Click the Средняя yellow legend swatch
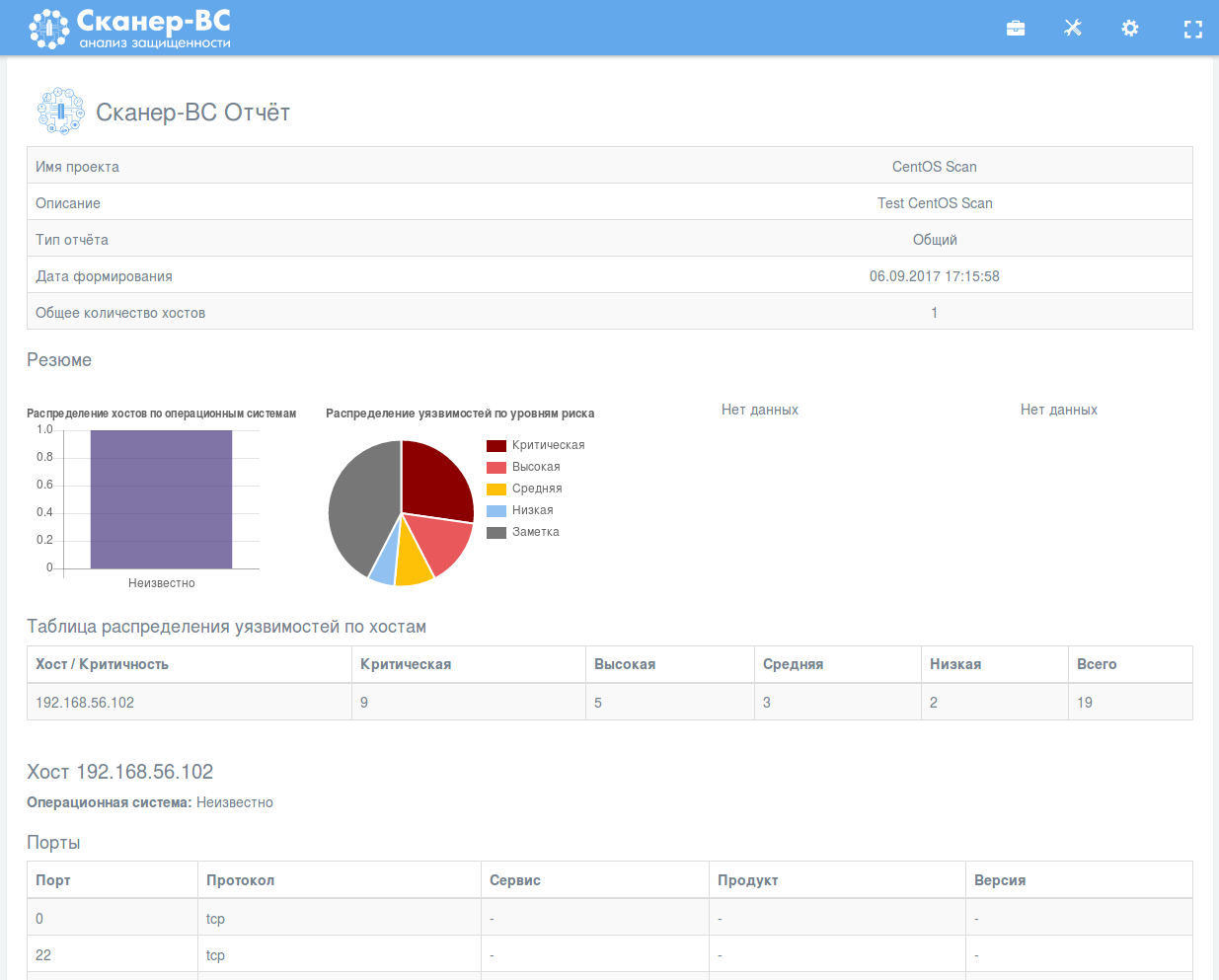Viewport: 1219px width, 980px height. (496, 490)
